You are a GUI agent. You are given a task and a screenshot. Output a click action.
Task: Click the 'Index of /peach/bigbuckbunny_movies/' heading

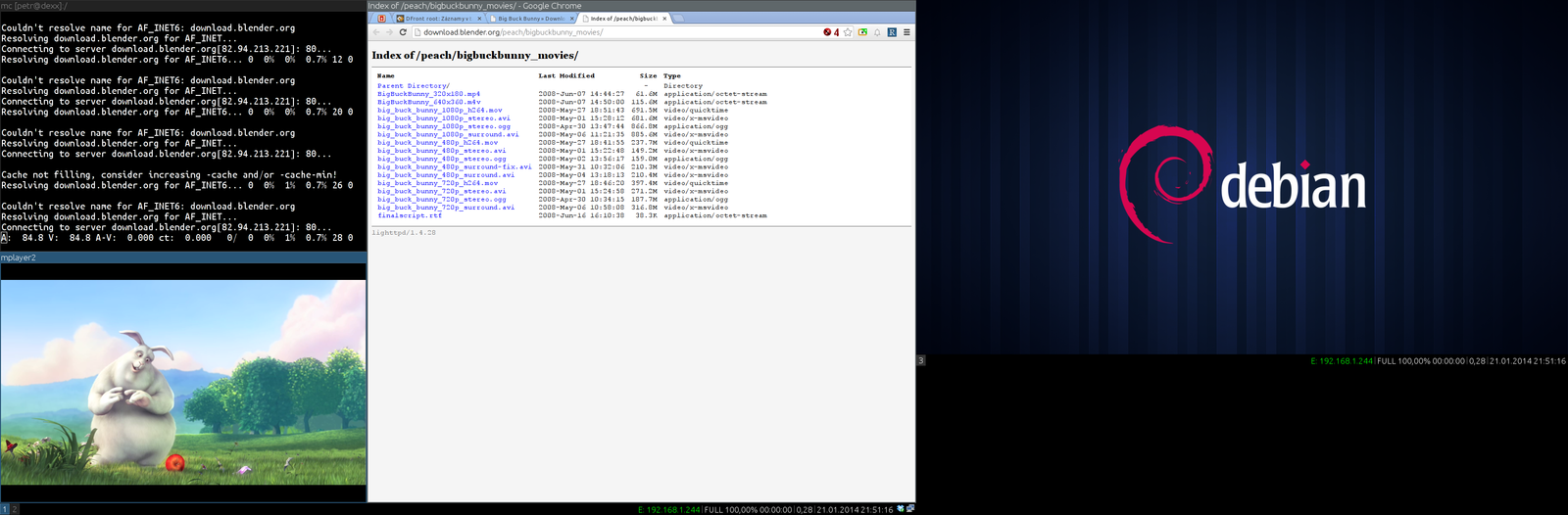[474, 56]
